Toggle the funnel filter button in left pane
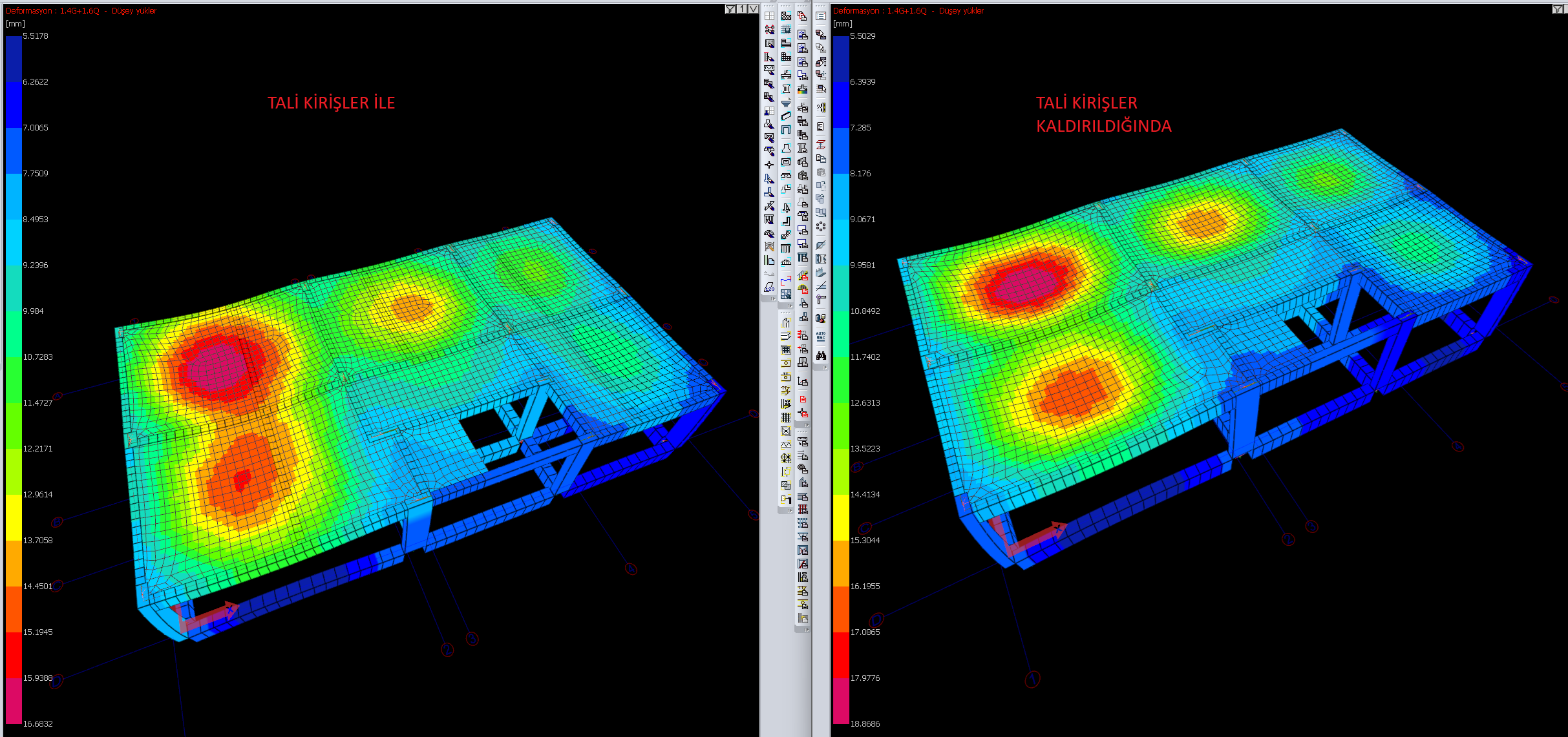This screenshot has width=1568, height=737. click(730, 9)
